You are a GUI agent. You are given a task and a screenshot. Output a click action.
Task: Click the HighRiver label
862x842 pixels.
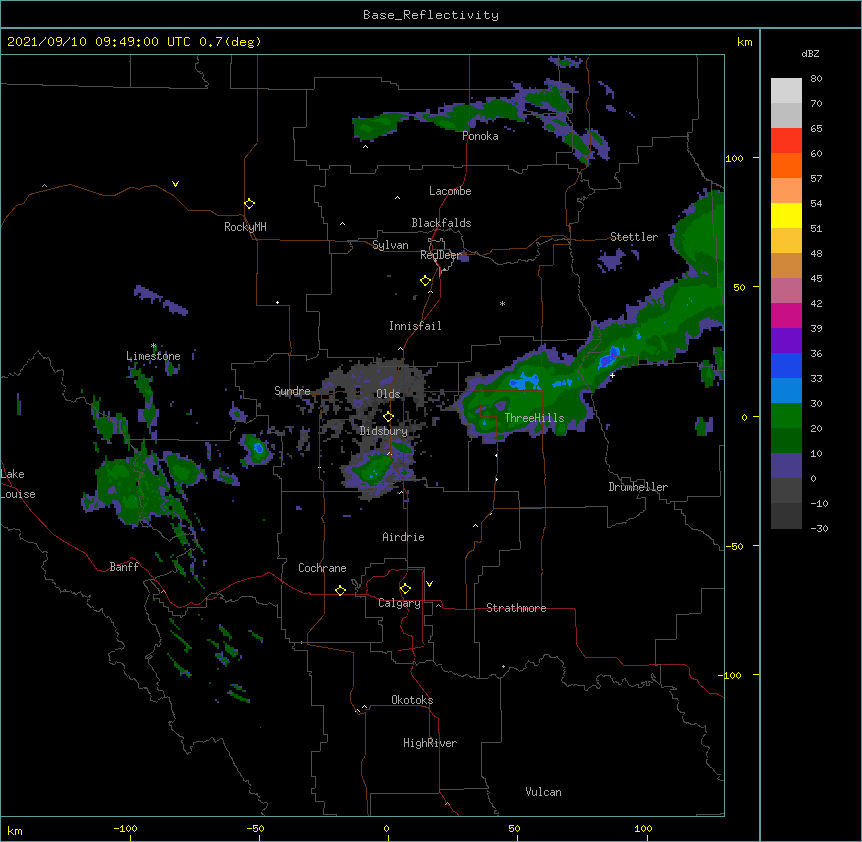click(430, 743)
